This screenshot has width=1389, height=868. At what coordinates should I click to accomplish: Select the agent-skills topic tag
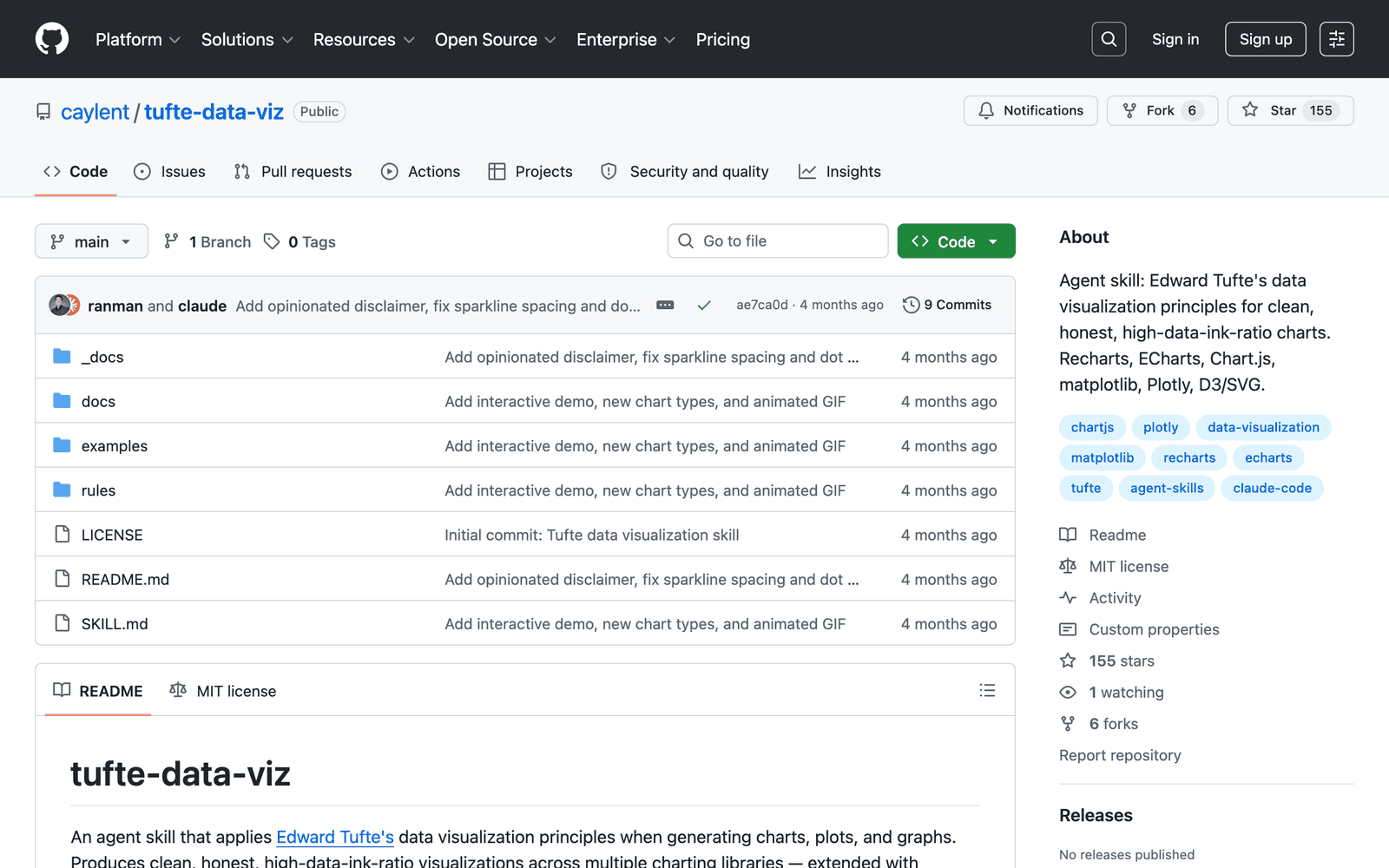[x=1167, y=488]
